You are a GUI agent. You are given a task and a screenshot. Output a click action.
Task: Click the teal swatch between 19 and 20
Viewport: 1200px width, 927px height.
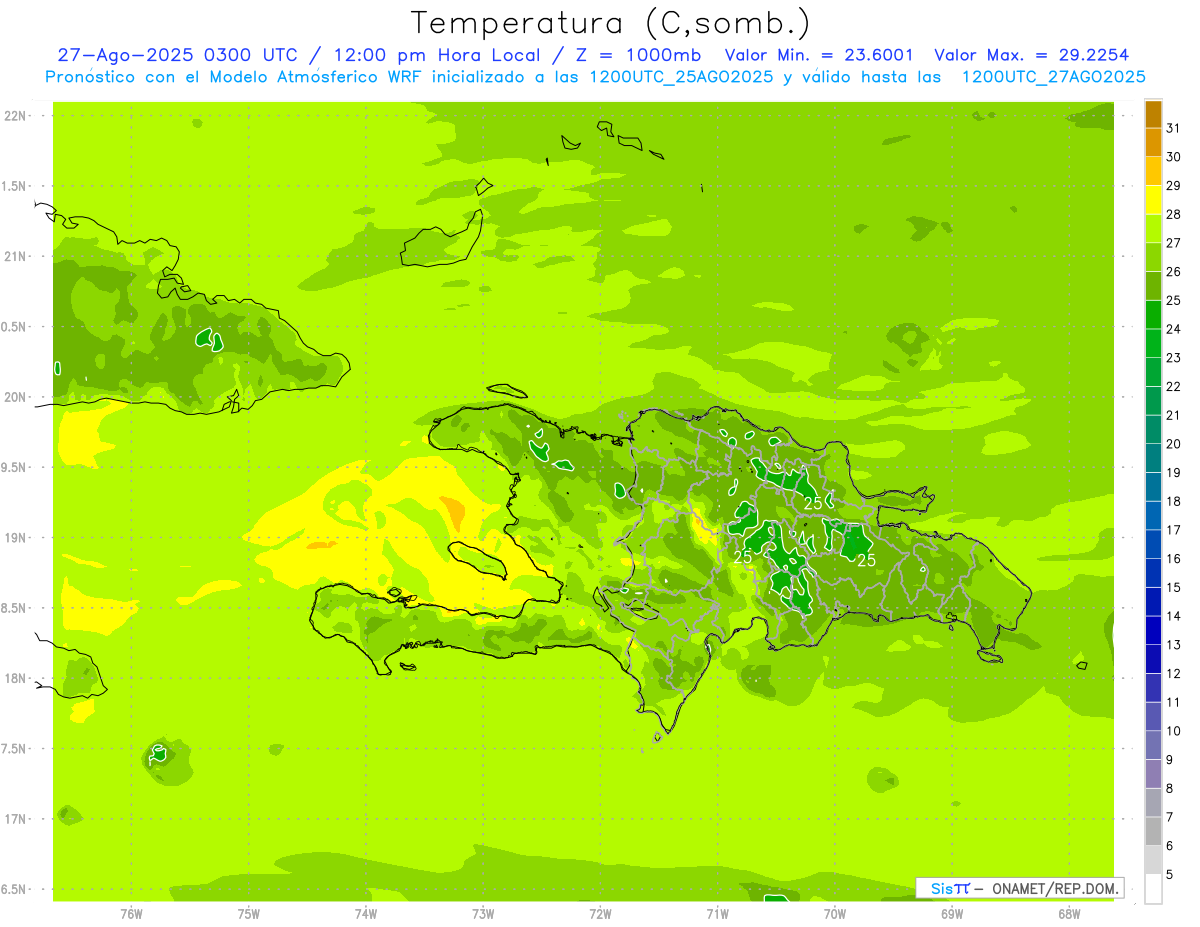[1153, 459]
